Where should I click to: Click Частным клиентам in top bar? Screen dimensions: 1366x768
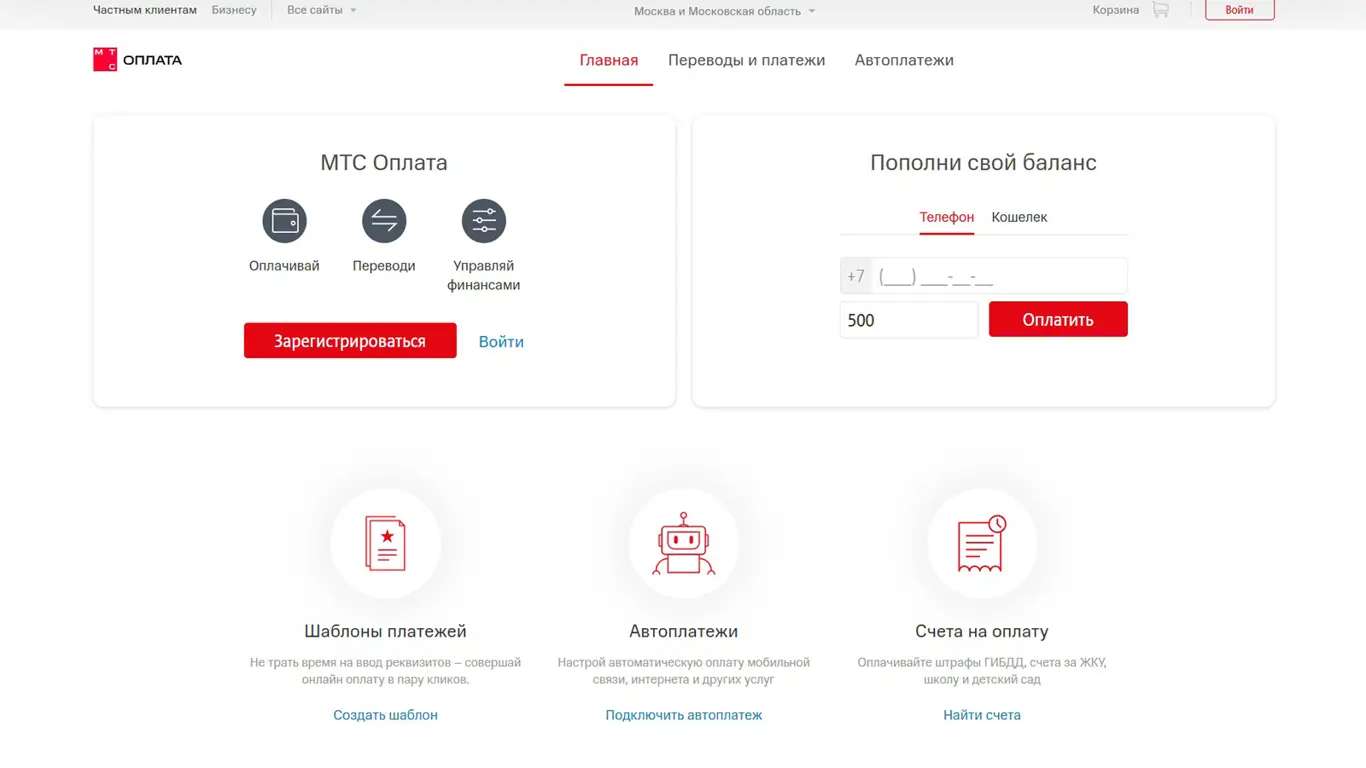coord(145,10)
